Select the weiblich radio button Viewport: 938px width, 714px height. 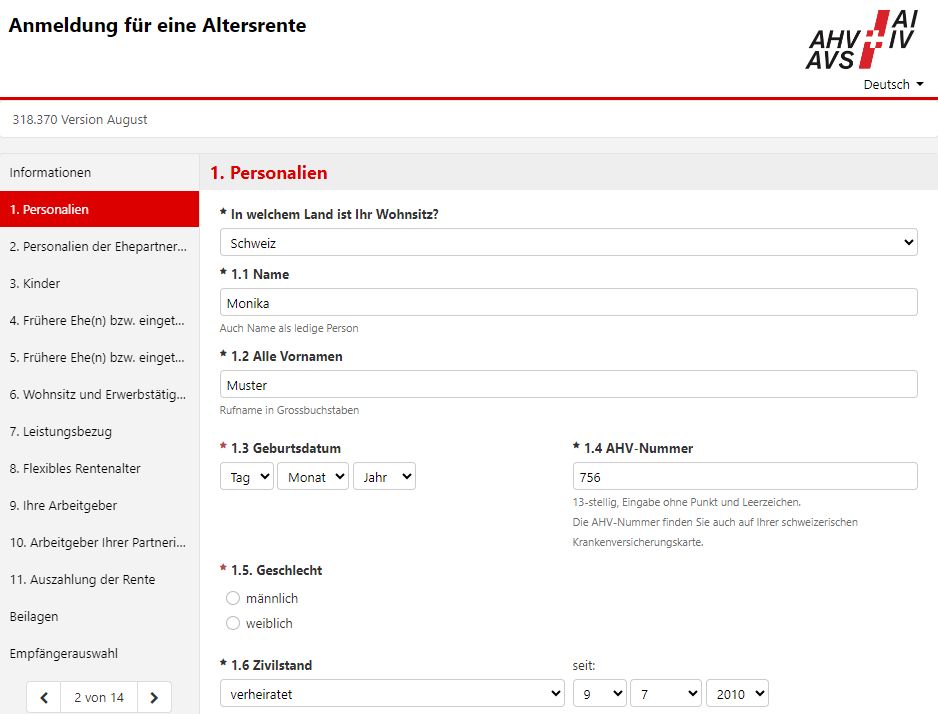pos(233,623)
